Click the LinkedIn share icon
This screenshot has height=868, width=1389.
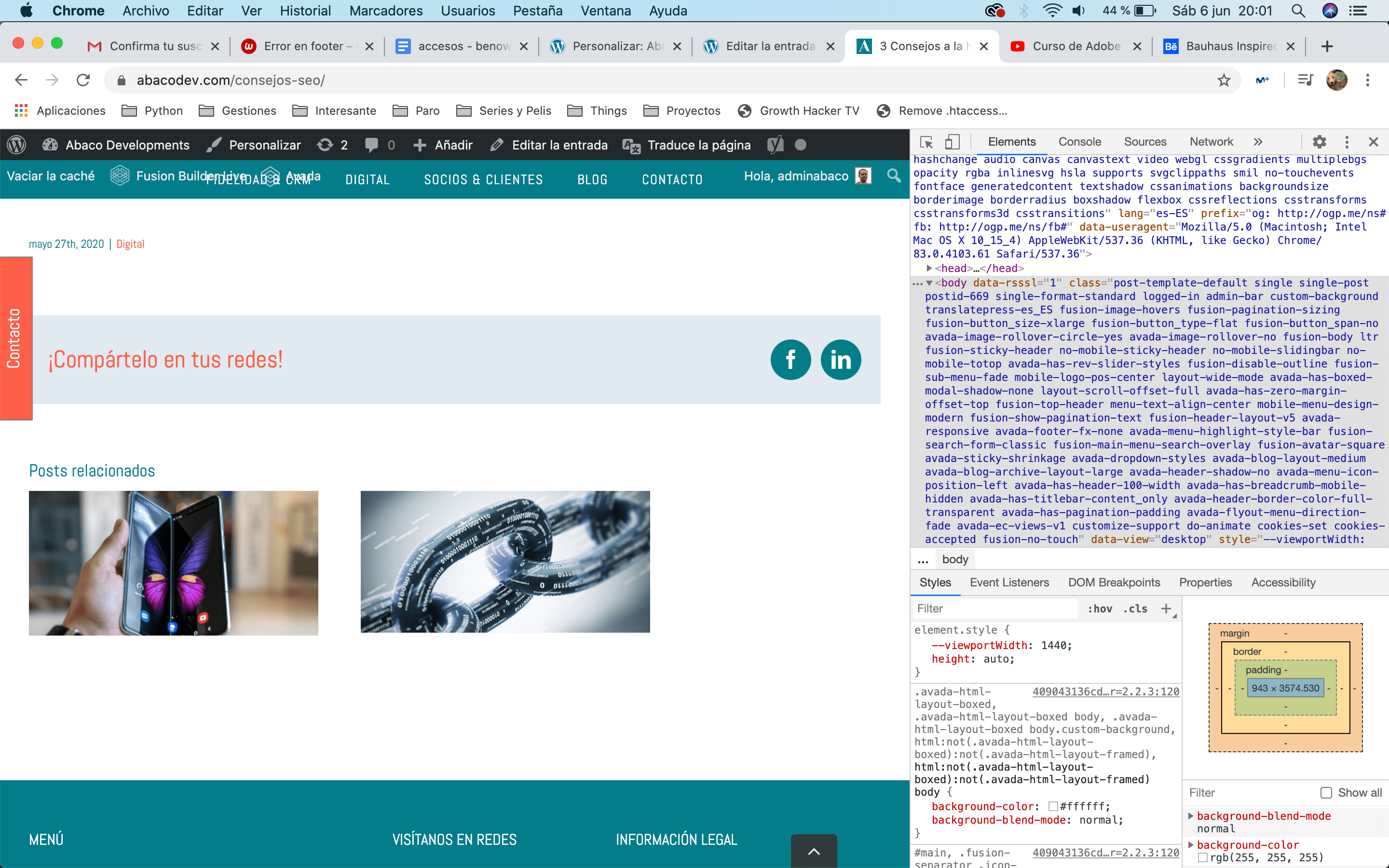841,360
